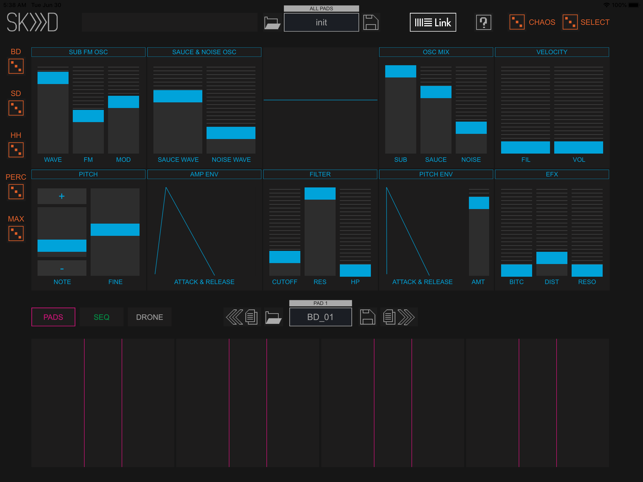Decrease the note with the minus button
Viewport: 643px width, 482px height.
[x=62, y=268]
